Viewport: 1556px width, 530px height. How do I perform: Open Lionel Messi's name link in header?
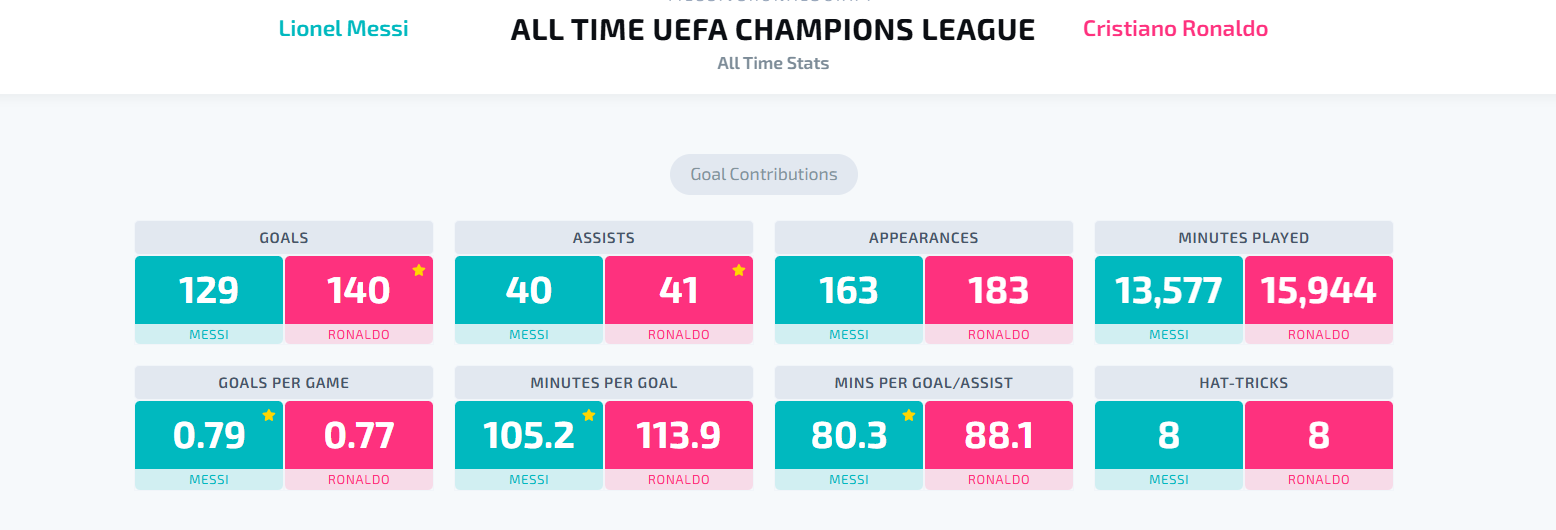coord(343,29)
